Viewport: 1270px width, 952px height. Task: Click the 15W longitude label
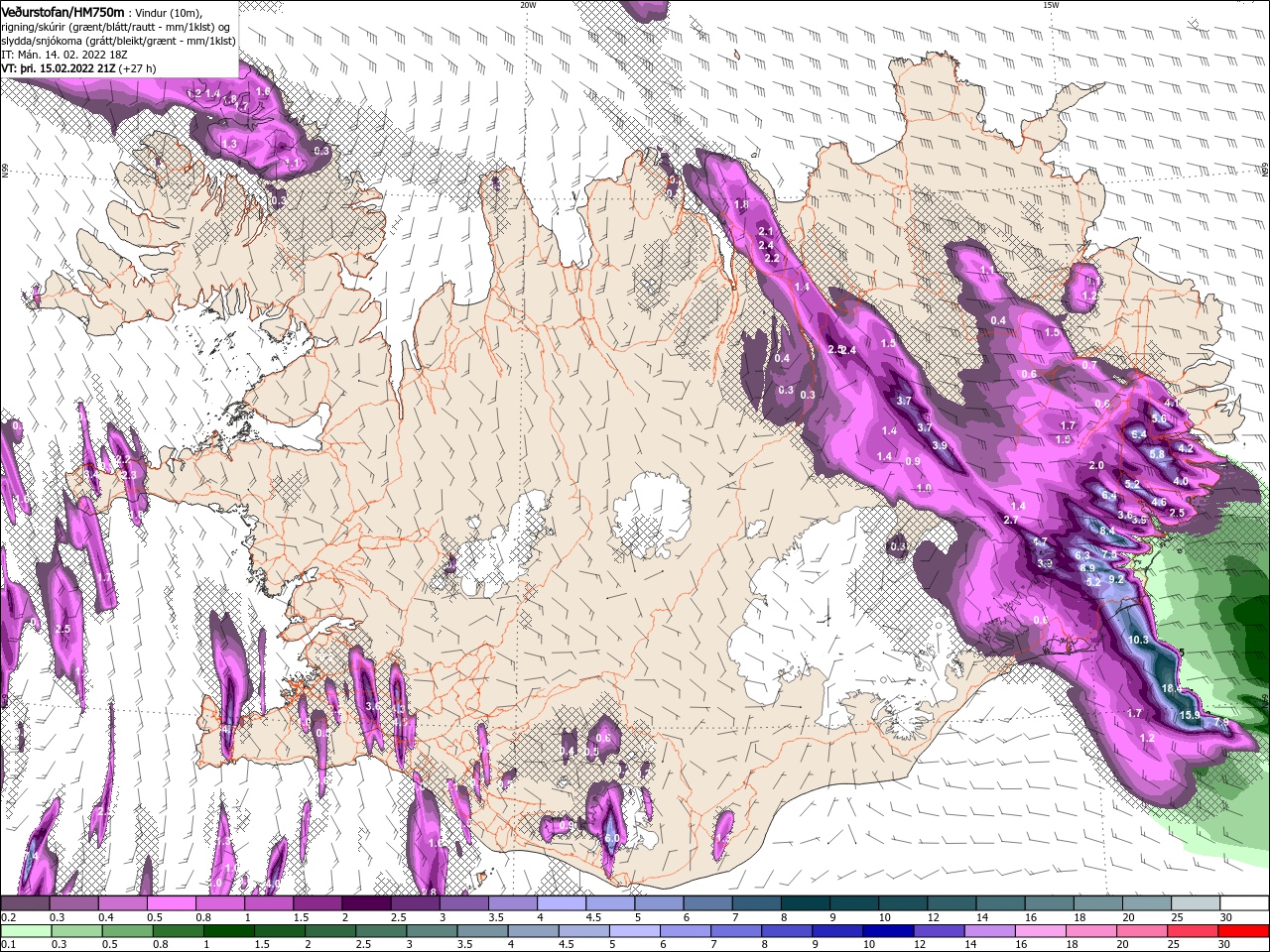pos(1051,5)
